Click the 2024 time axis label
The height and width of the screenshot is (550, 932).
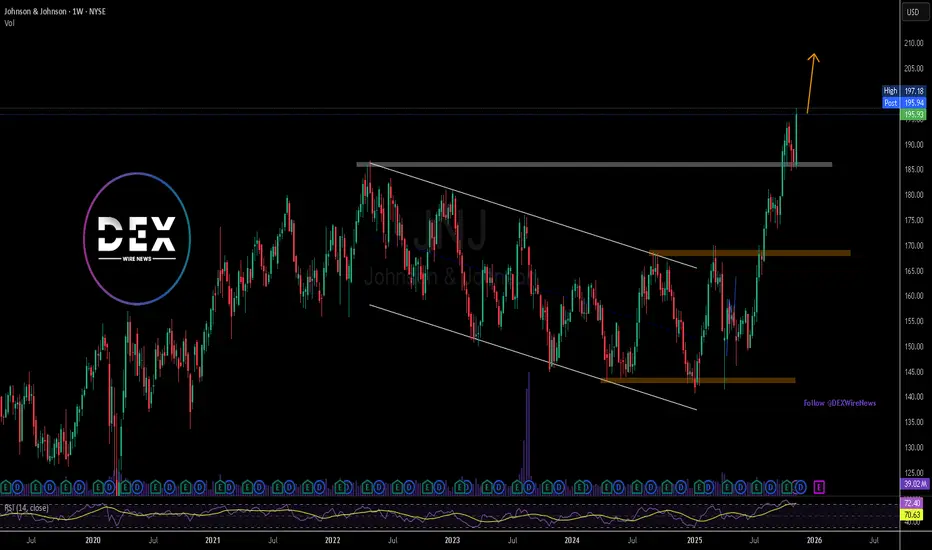coord(572,540)
